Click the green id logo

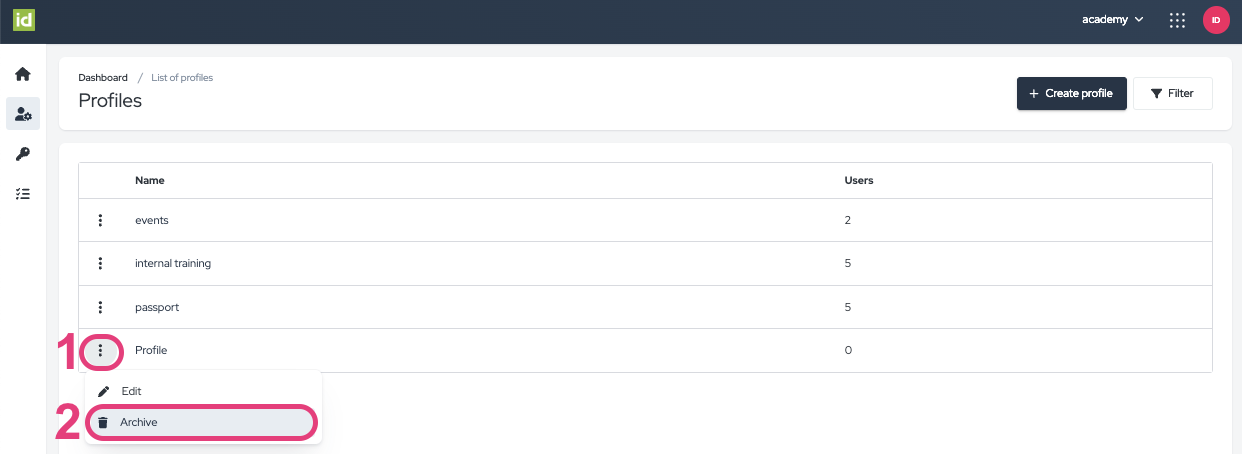point(24,19)
